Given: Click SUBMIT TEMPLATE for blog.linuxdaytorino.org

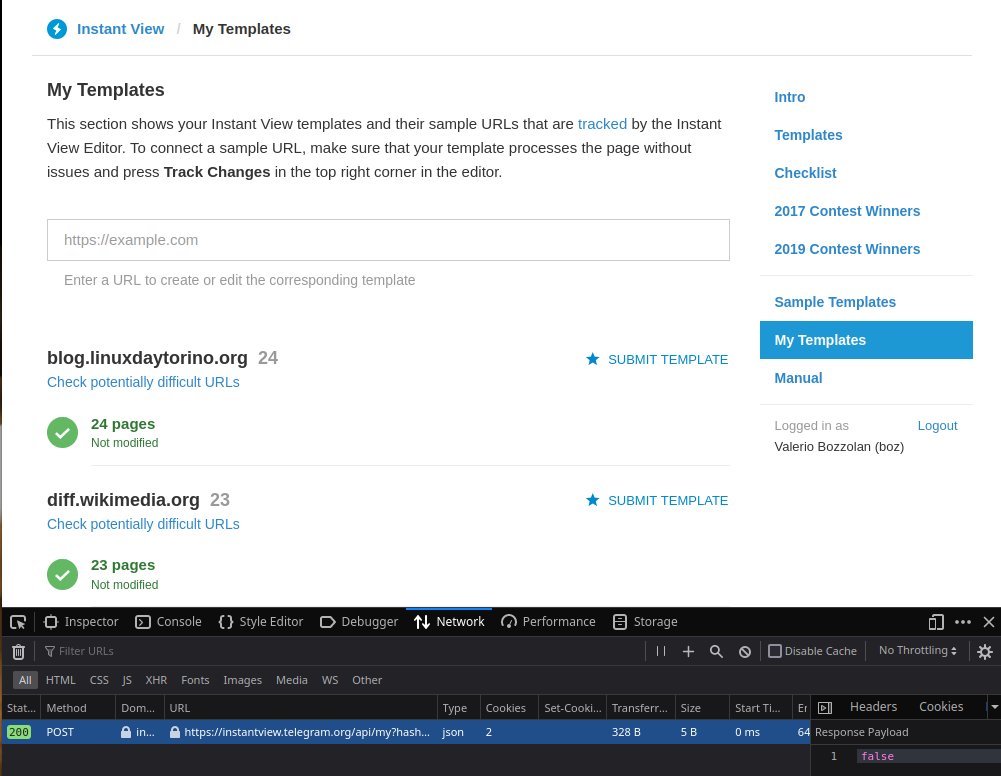Looking at the screenshot, I should tap(668, 359).
